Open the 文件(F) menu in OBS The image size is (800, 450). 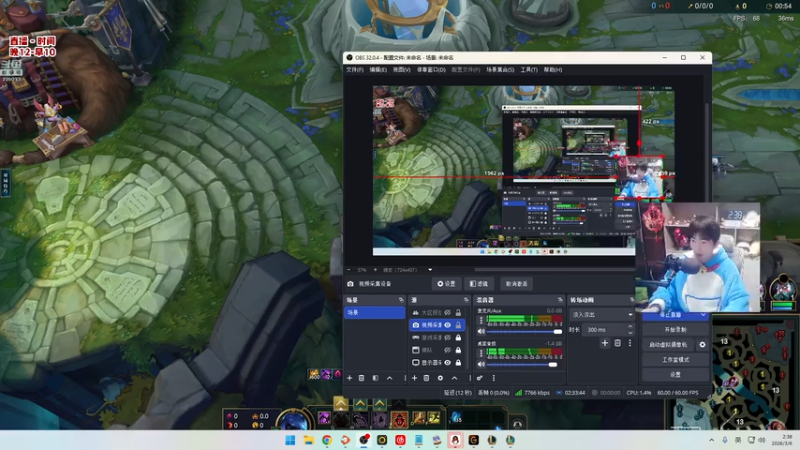[355, 70]
